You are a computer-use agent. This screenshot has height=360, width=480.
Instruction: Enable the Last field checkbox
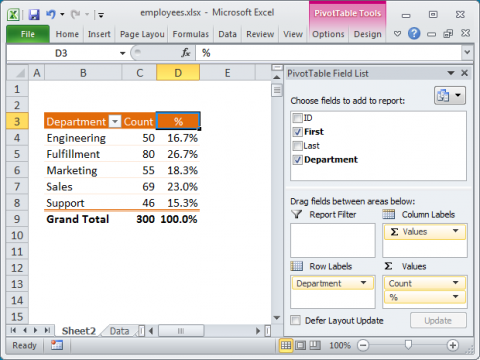pyautogui.click(x=297, y=146)
